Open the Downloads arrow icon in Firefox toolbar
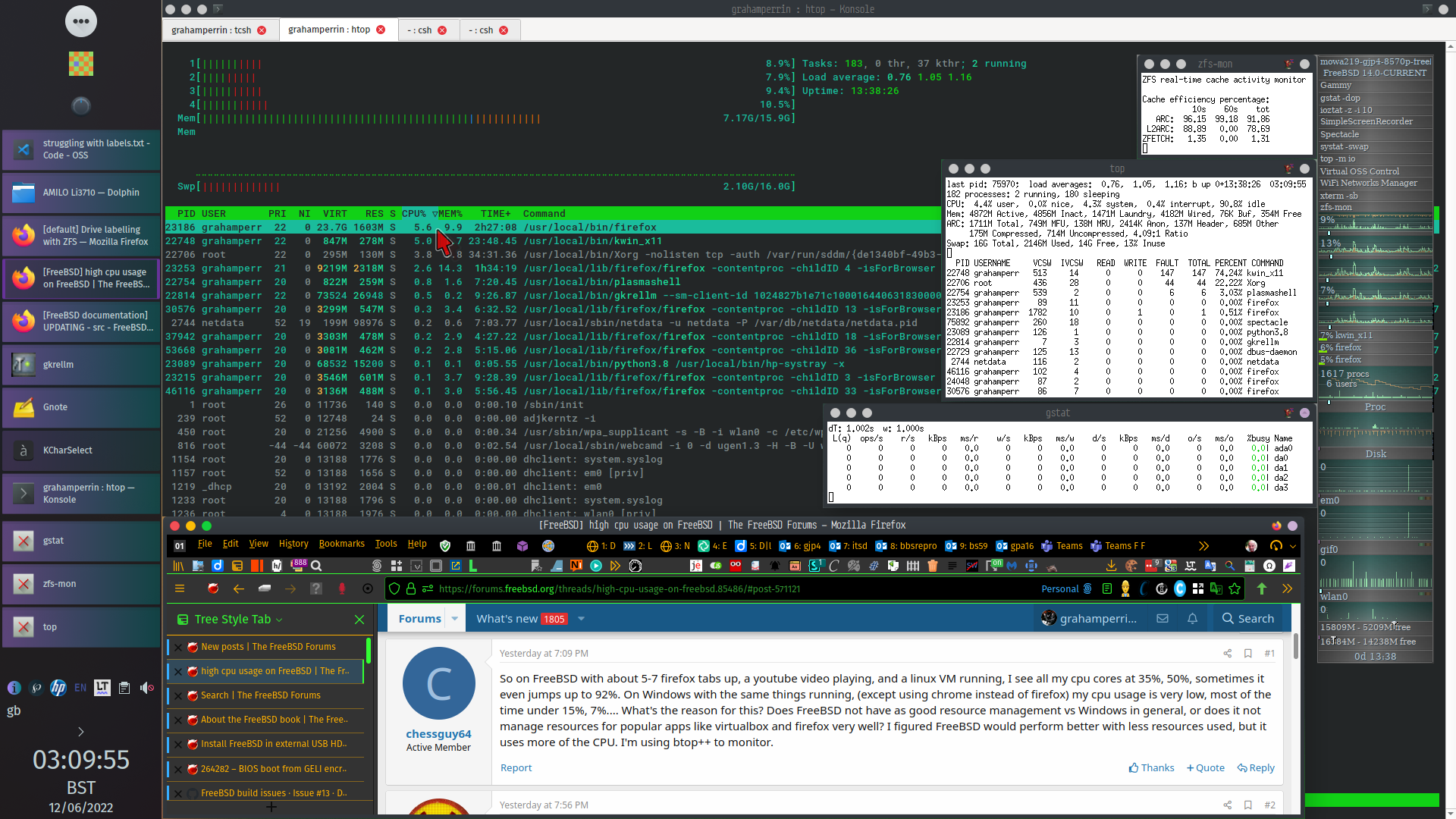The width and height of the screenshot is (1456, 819). click(x=1111, y=566)
